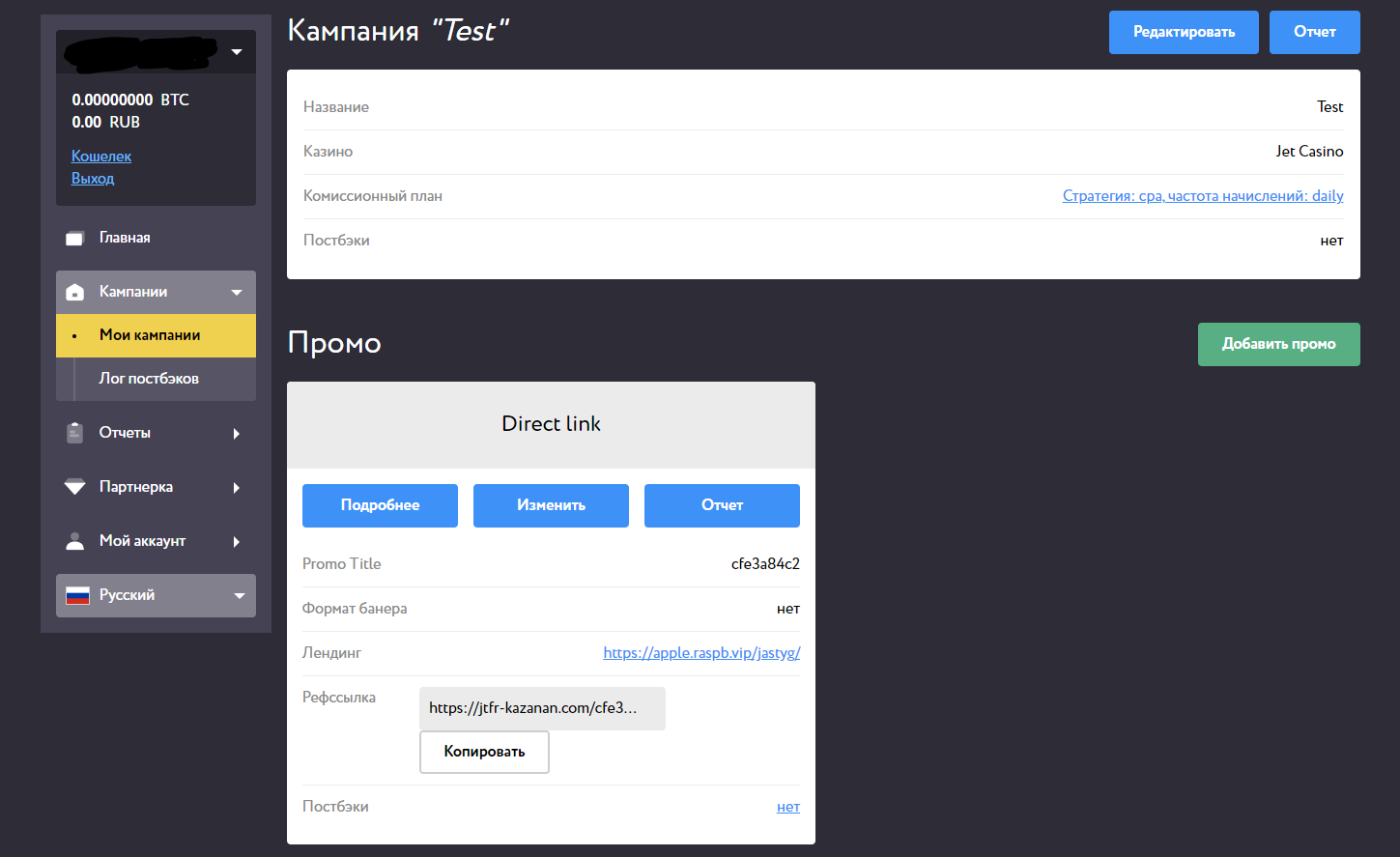
Task: Click the BTC balance 0.00000000
Action: coord(112,100)
